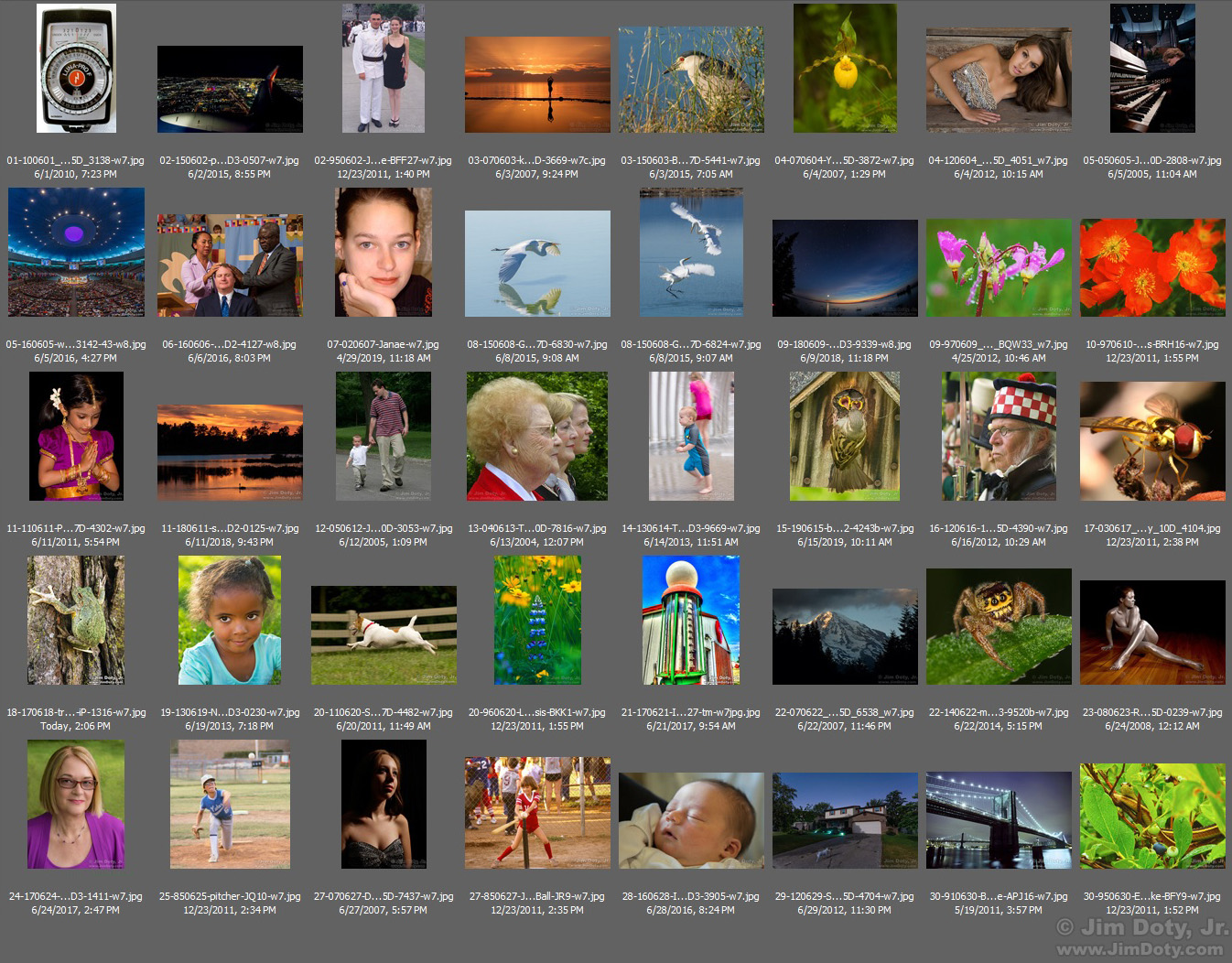Select the colorful tower with globe thumbnail
1232x963 pixels.
point(691,620)
